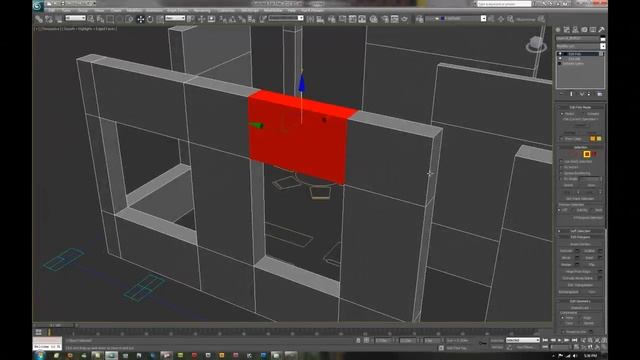This screenshot has height=360, width=640.
Task: Switch to the Modify command panel
Action: pyautogui.click(x=567, y=29)
